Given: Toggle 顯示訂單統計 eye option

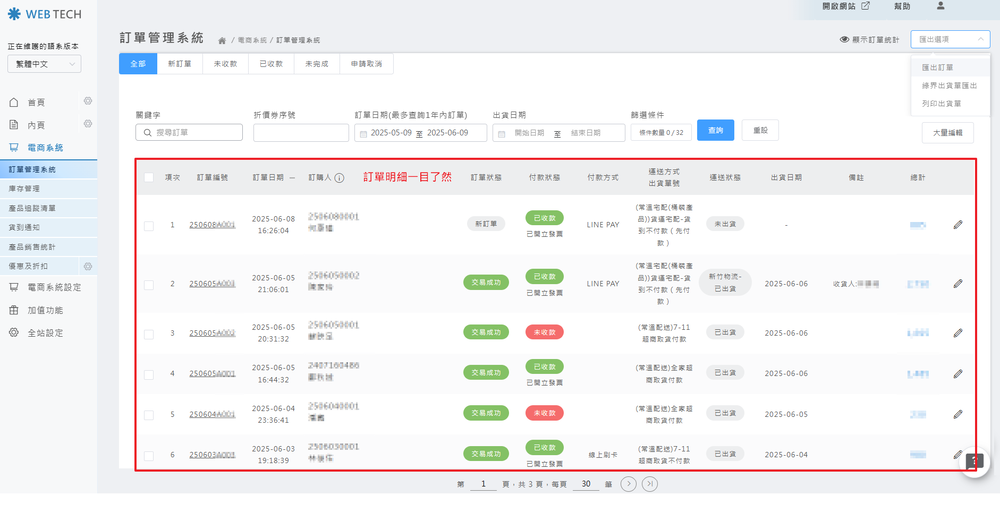Looking at the screenshot, I should (869, 40).
